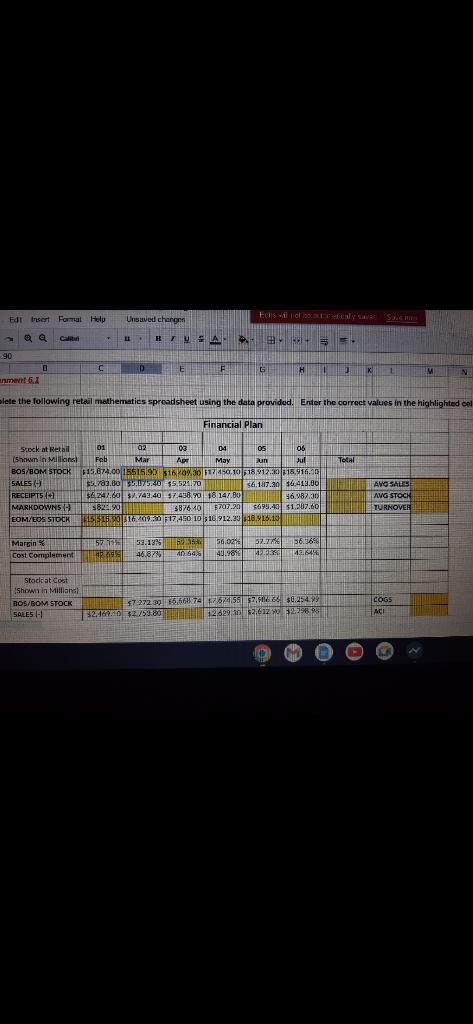Toggle strikethrough formatting in the toolbar
This screenshot has width=473, height=1024.
click(199, 340)
